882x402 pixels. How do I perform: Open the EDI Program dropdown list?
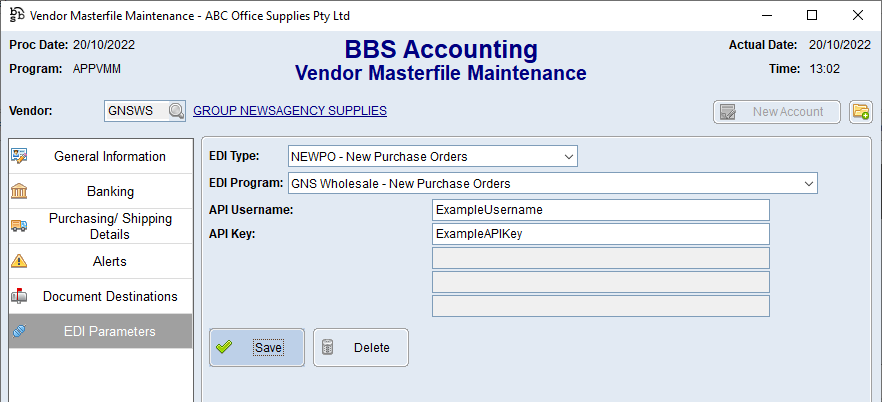pos(807,184)
